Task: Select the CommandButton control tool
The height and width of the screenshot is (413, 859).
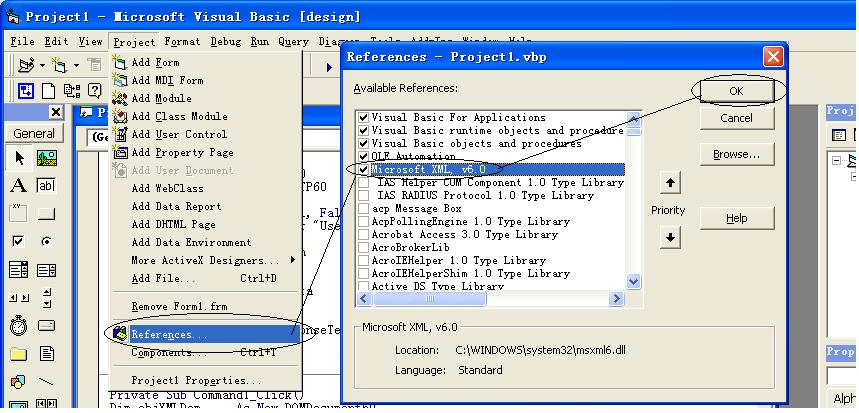Action: point(47,214)
